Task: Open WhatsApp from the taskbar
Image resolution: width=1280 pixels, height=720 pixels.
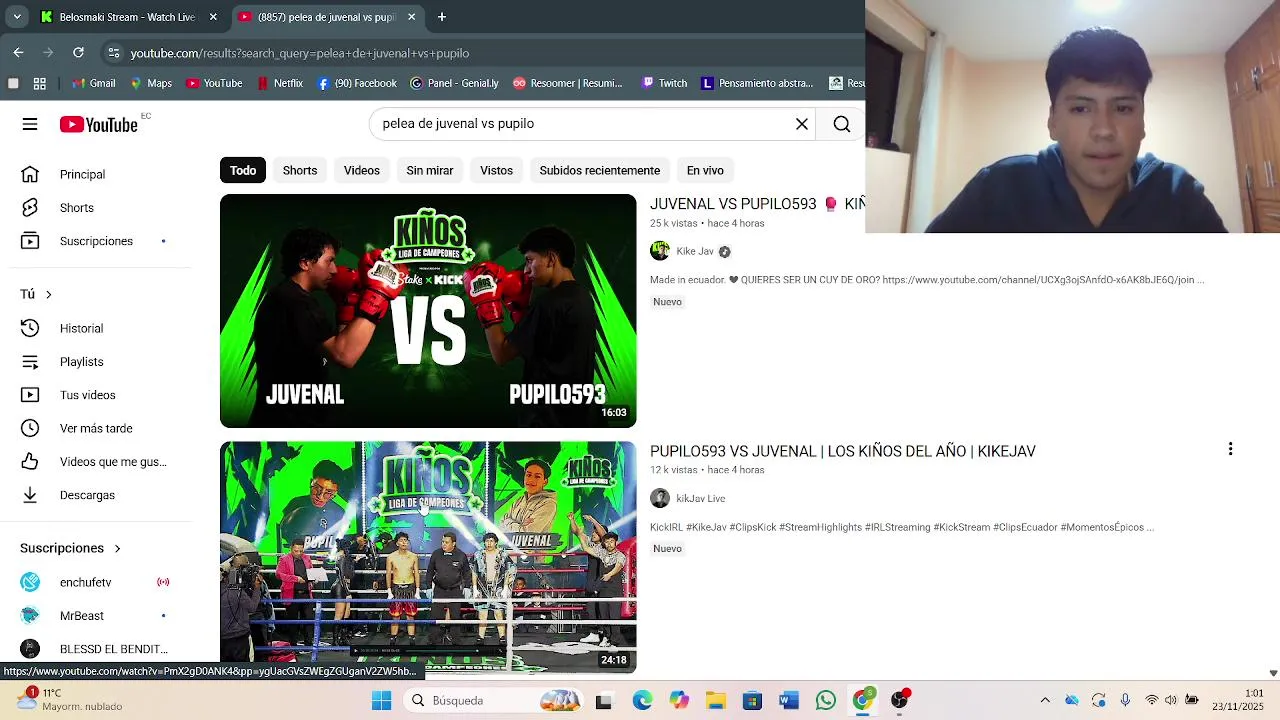Action: pos(825,700)
